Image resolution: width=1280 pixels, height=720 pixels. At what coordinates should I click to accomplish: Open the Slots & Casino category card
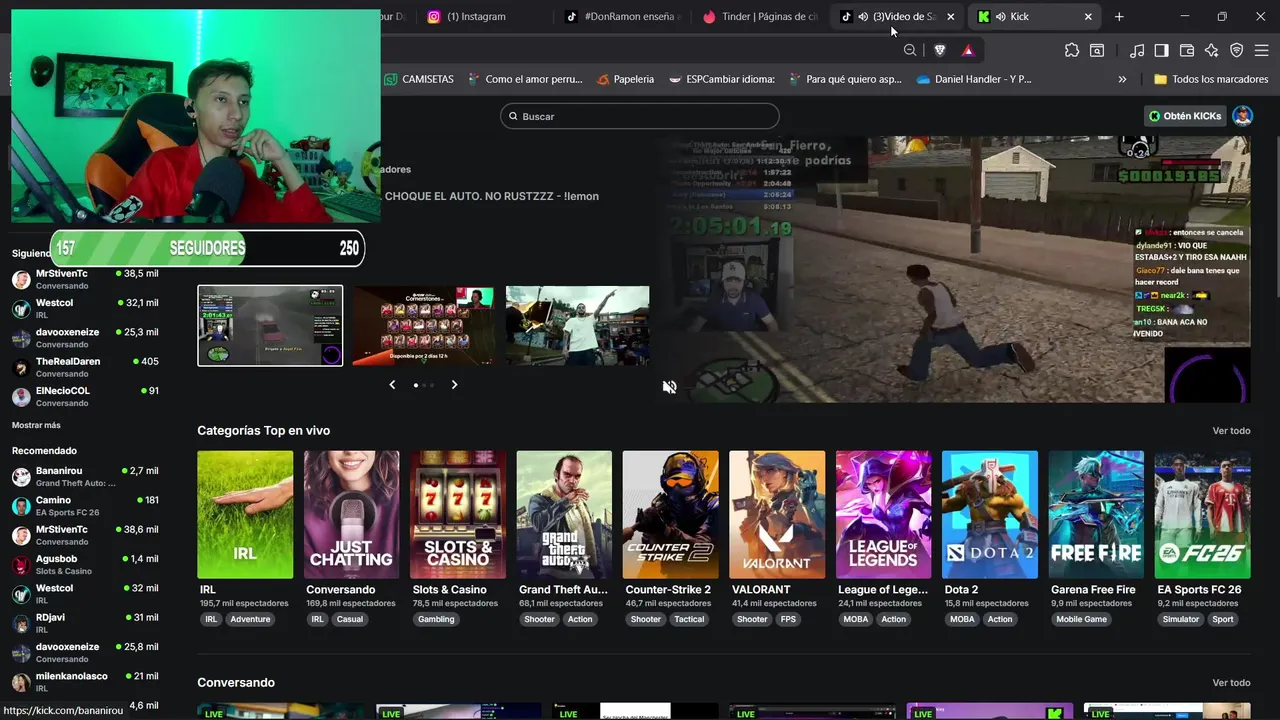458,514
